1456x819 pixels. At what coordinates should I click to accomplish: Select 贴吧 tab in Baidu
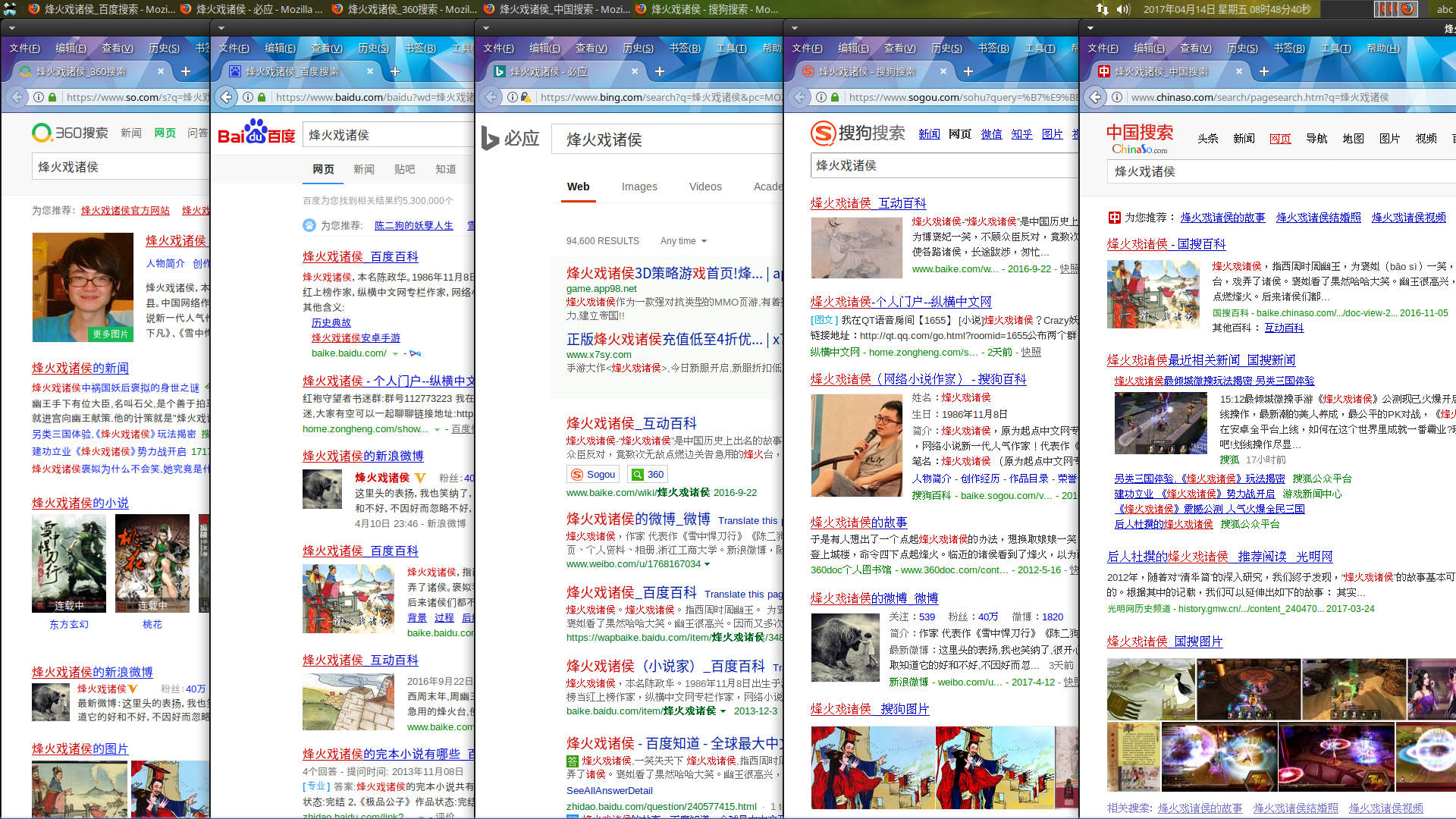coord(404,169)
